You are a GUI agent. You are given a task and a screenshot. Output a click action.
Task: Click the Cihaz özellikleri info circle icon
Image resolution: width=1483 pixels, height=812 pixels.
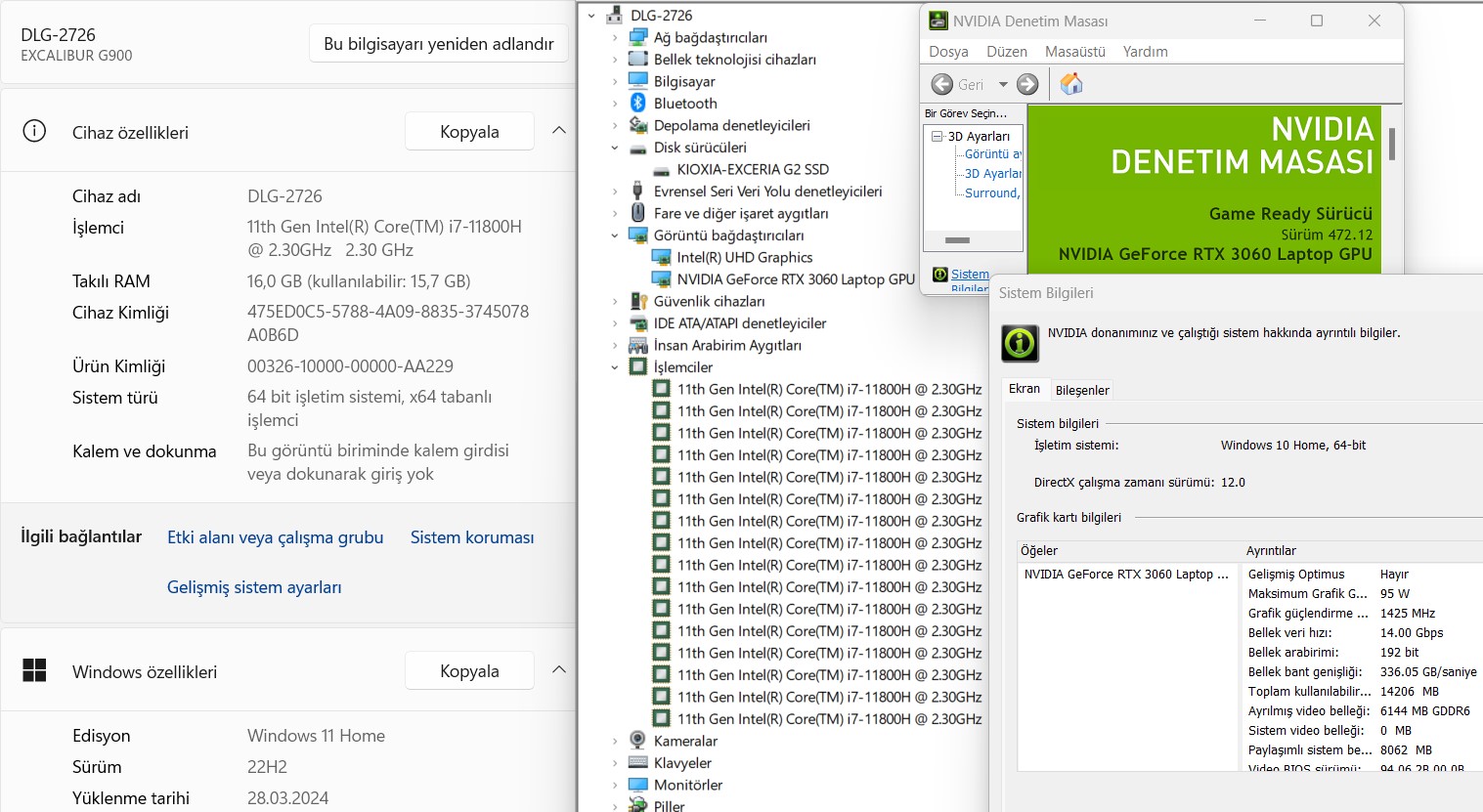34,131
